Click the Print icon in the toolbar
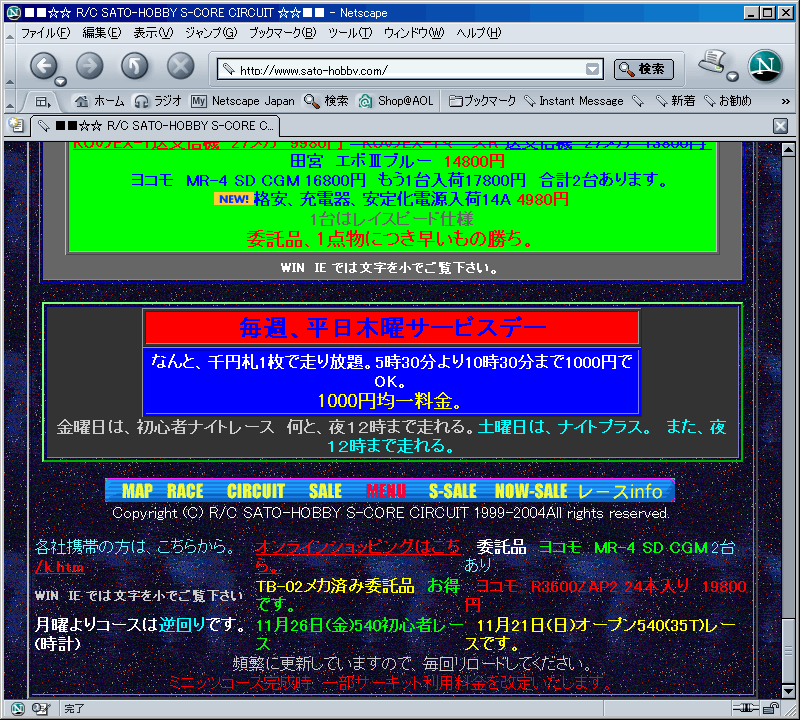 712,62
